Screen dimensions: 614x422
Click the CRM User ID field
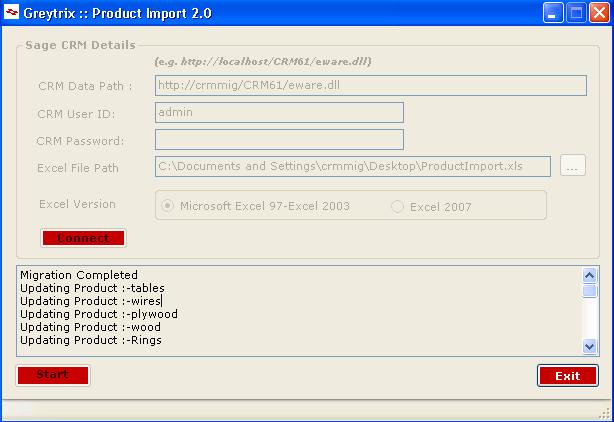(279, 112)
